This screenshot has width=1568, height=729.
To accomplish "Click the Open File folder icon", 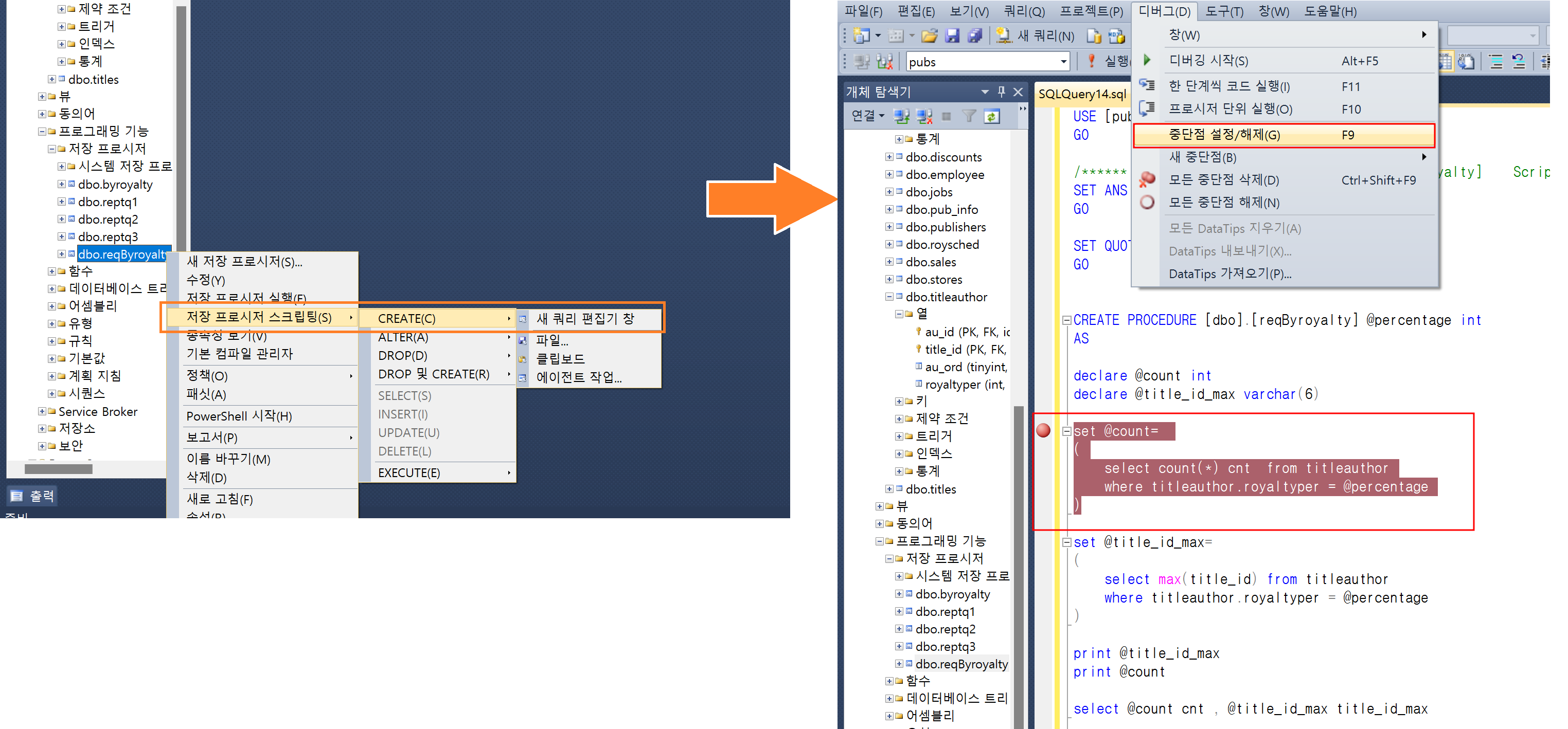I will [929, 36].
